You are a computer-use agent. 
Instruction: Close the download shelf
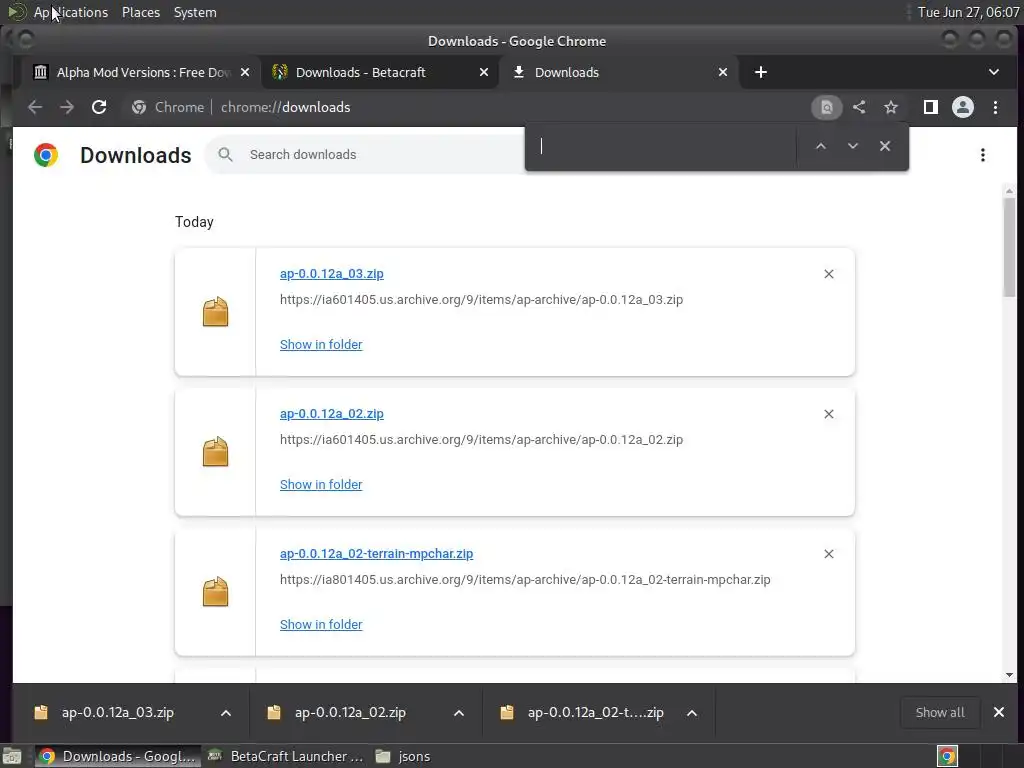pos(999,712)
